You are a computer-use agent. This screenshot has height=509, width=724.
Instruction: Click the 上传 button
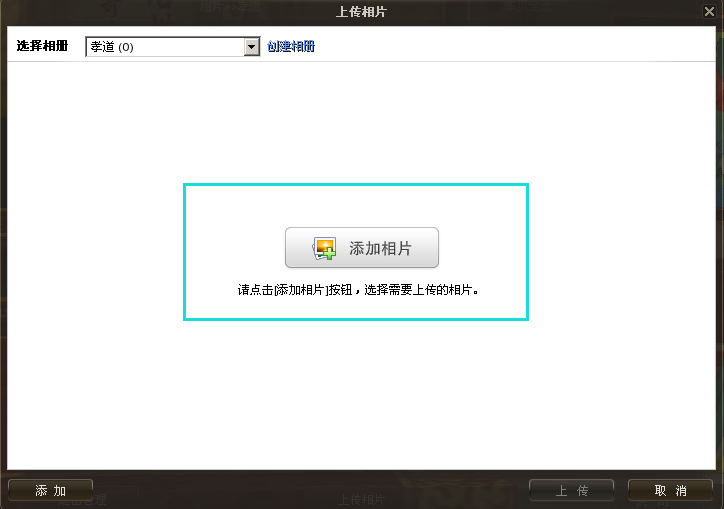pyautogui.click(x=571, y=490)
